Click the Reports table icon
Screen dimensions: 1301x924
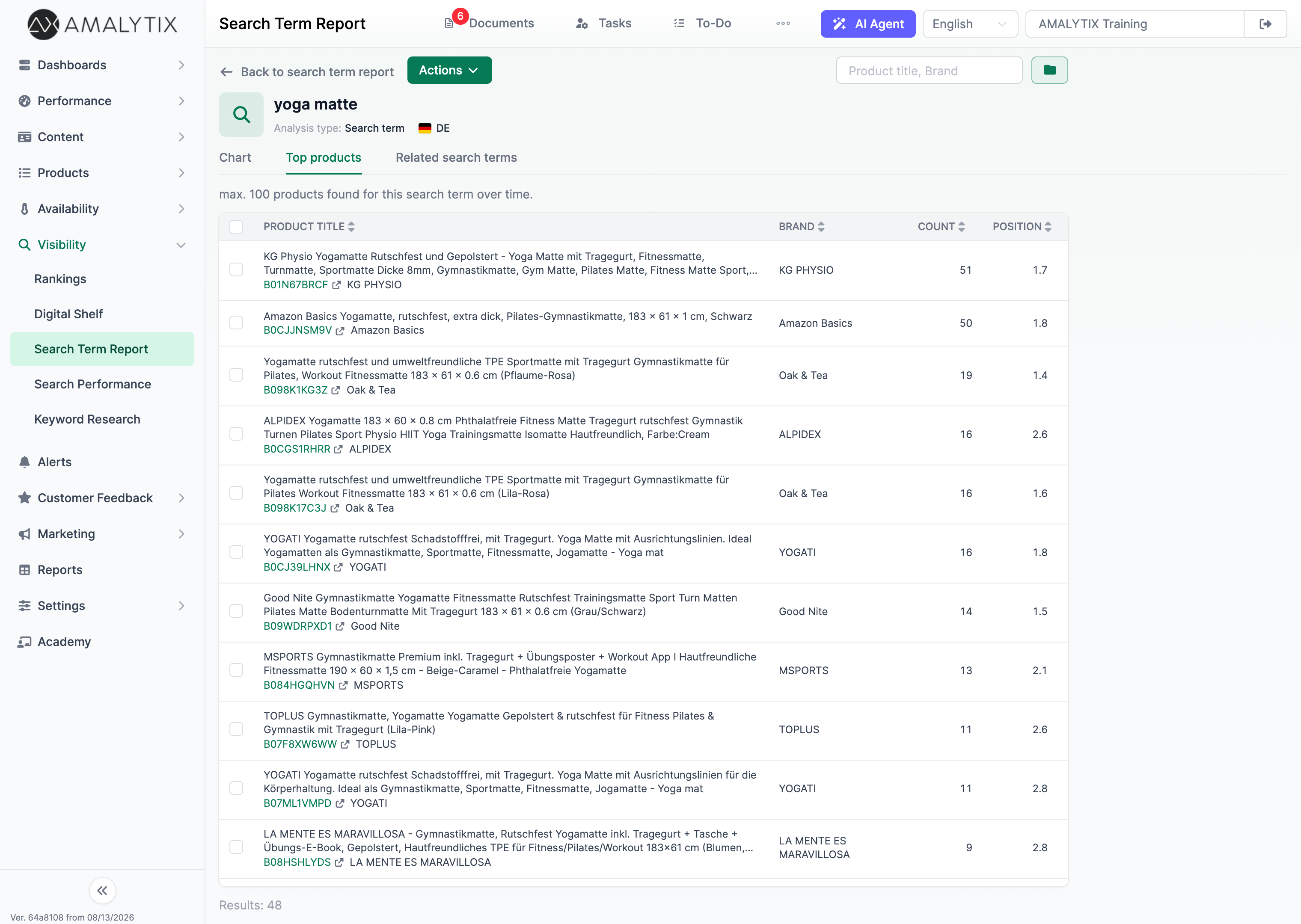coord(24,570)
